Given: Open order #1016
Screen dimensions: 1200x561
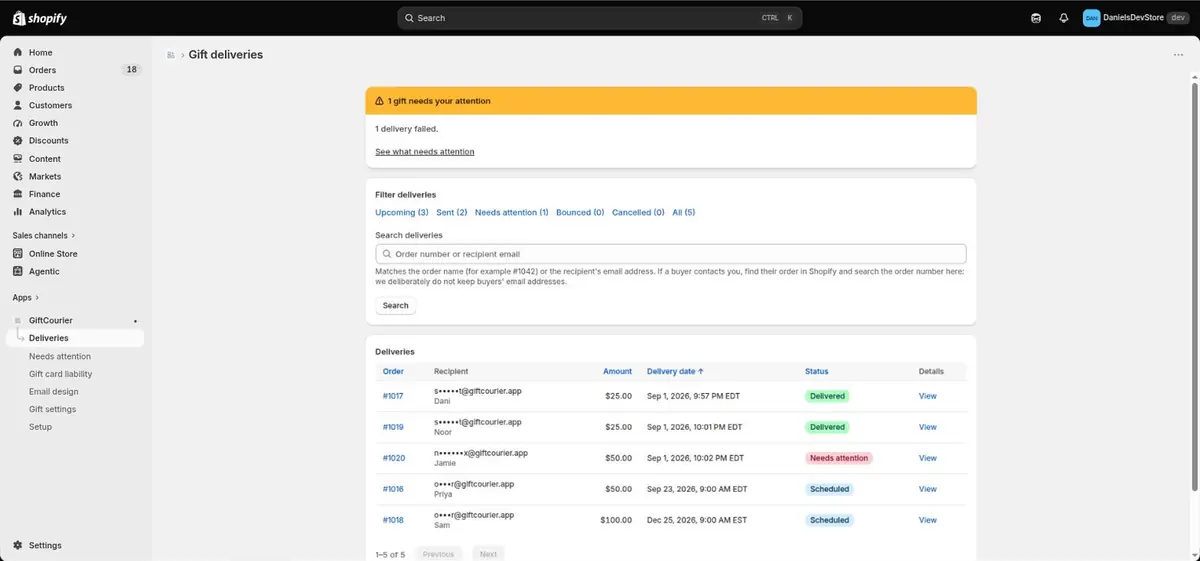Looking at the screenshot, I should (x=393, y=489).
